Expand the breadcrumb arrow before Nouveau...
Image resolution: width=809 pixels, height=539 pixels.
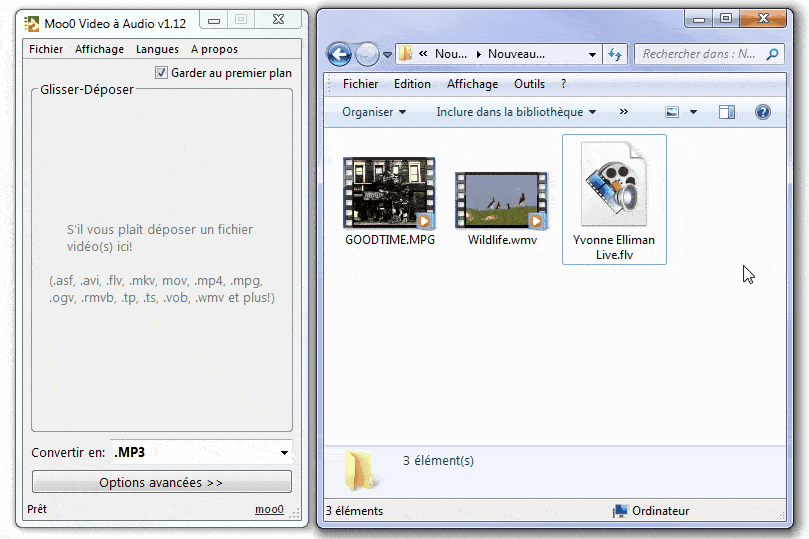click(x=479, y=54)
